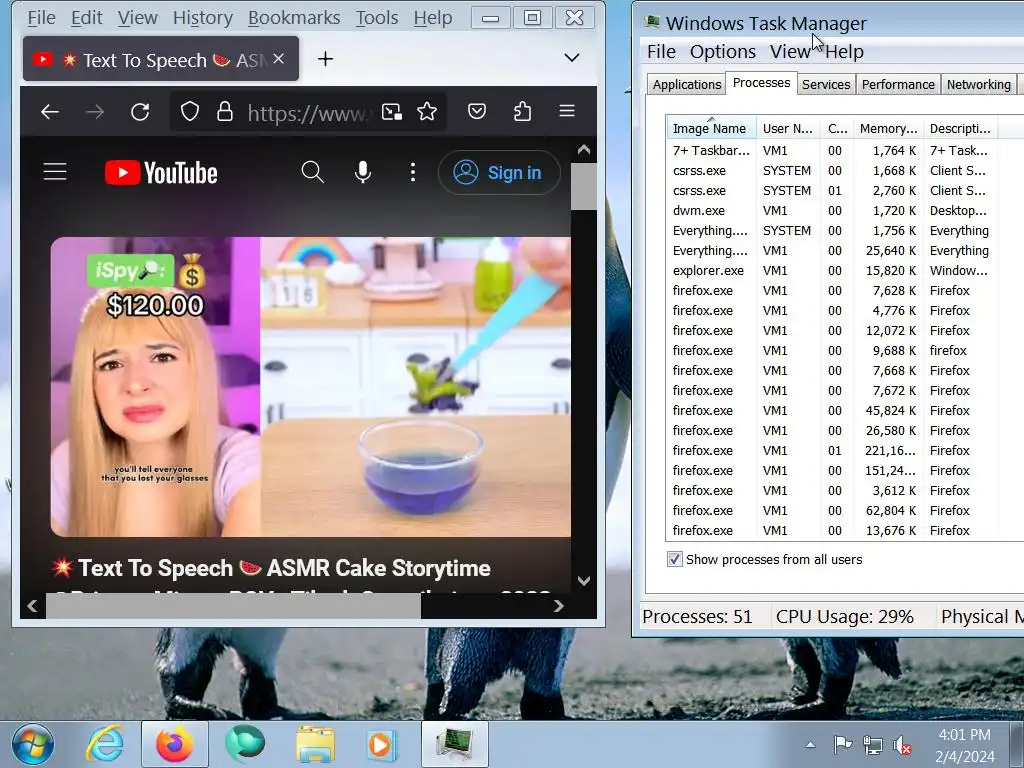
Task: Go to YouTube home via logo
Action: pyautogui.click(x=161, y=173)
